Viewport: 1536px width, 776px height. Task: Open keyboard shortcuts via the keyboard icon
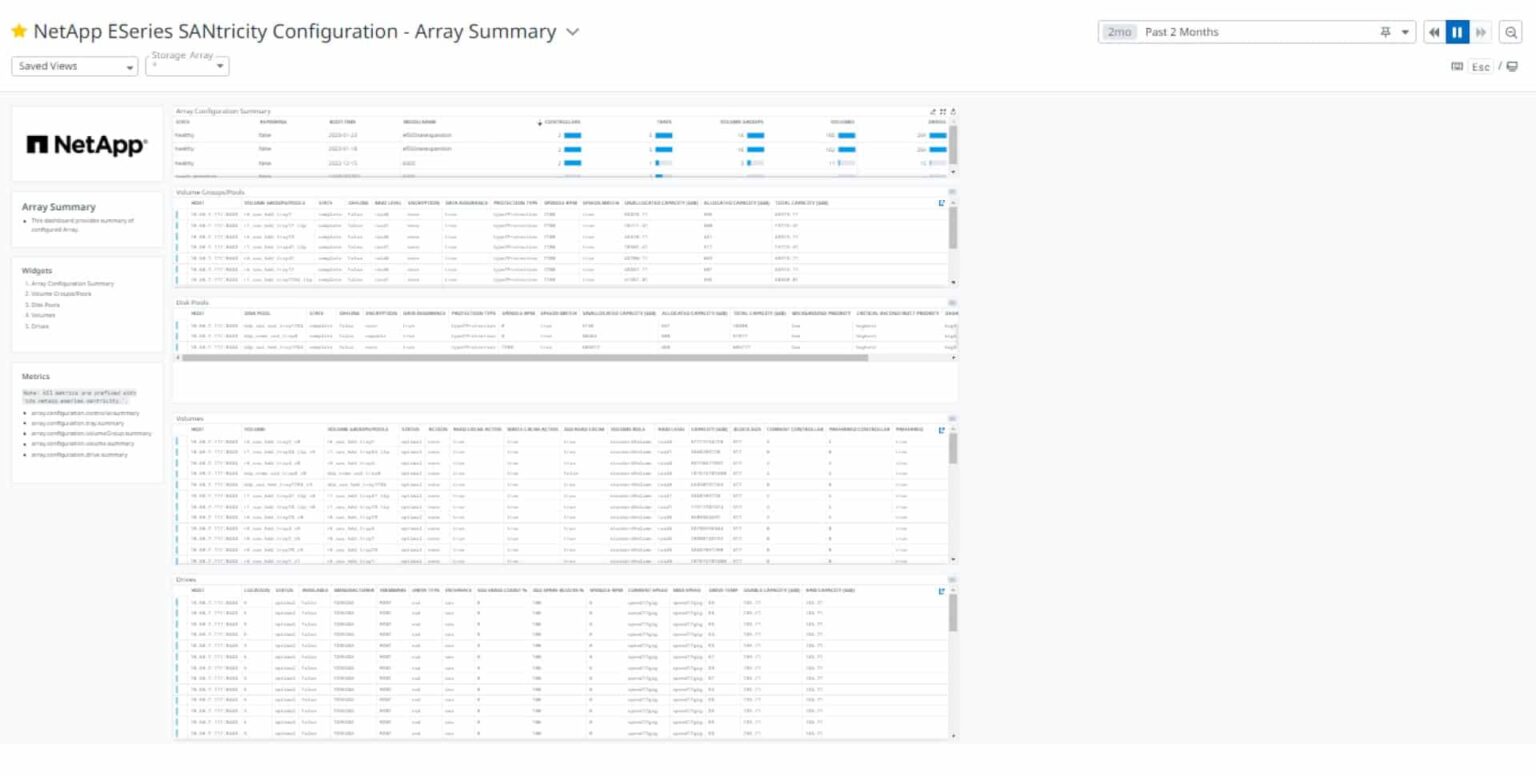[1457, 66]
